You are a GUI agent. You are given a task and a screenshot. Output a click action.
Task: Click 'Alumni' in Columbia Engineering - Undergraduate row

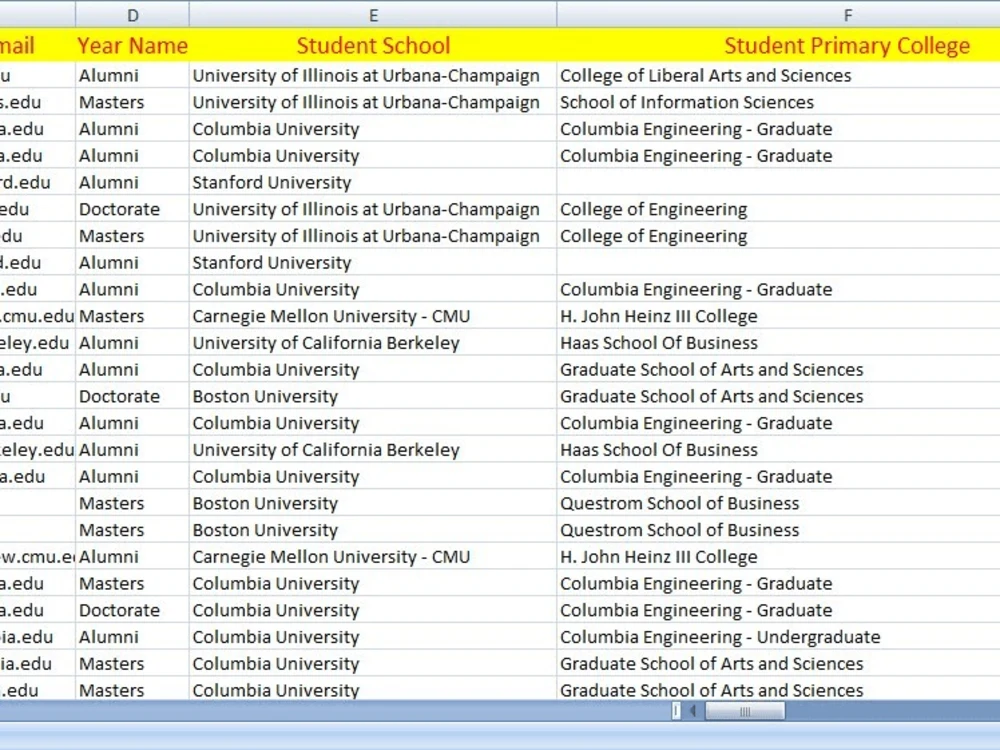(x=133, y=636)
